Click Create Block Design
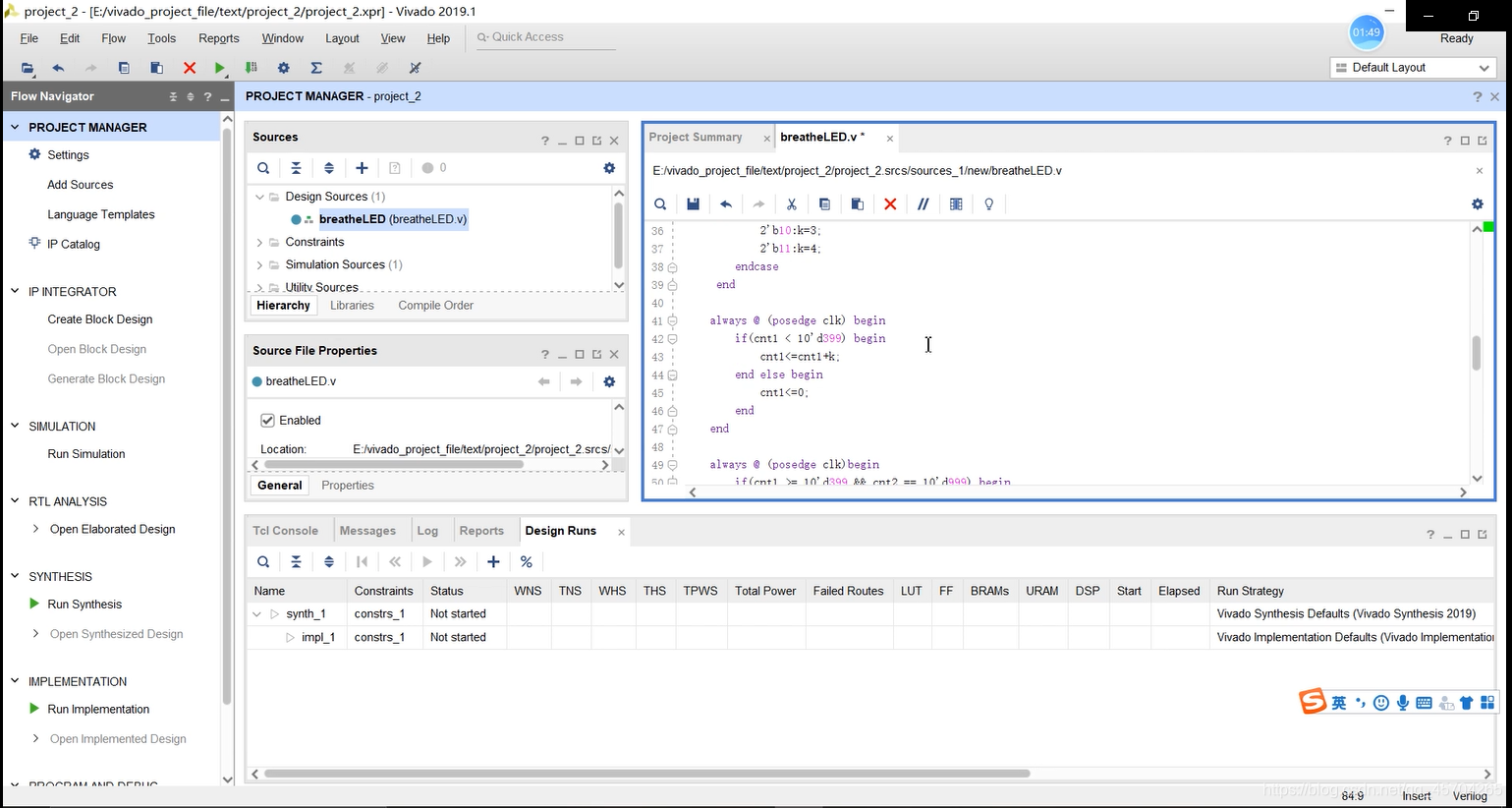The width and height of the screenshot is (1512, 808). [x=100, y=319]
